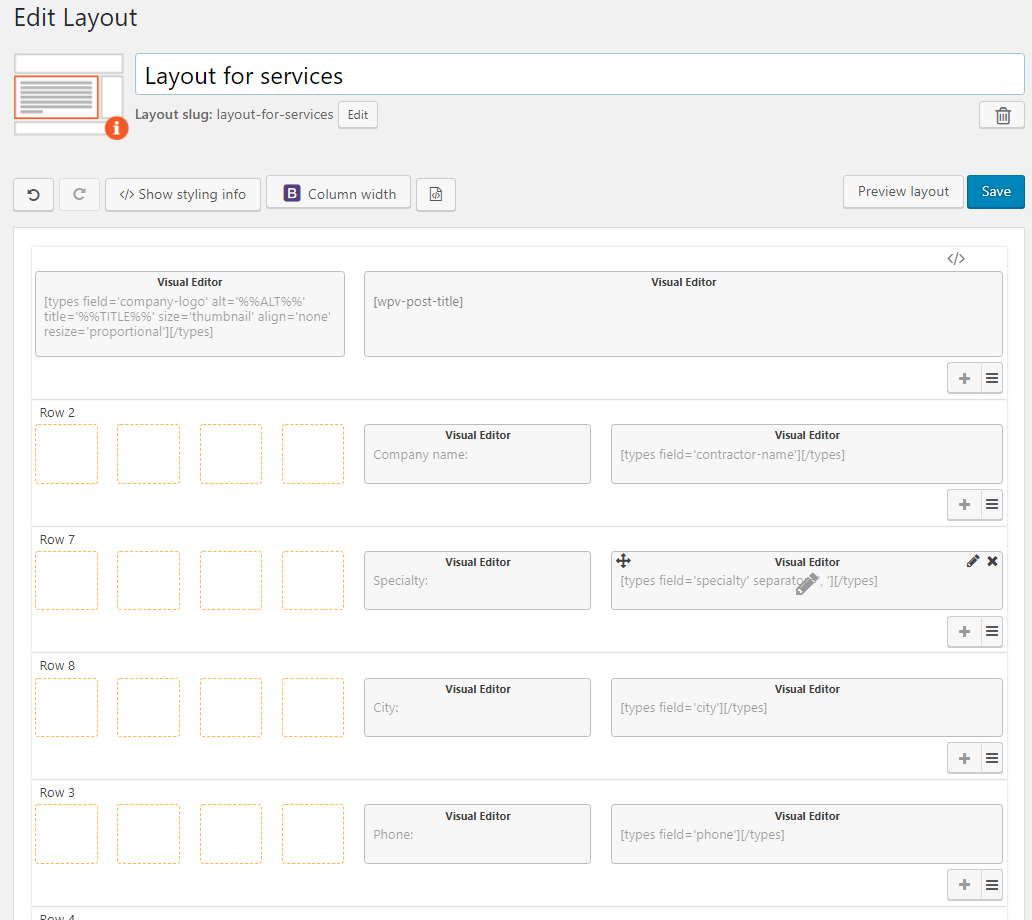Click the file code icon button in toolbar

click(x=436, y=195)
